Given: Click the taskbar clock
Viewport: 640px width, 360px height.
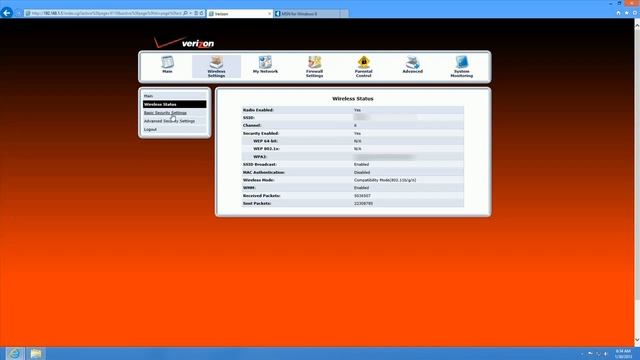Looking at the screenshot, I should point(623,354).
